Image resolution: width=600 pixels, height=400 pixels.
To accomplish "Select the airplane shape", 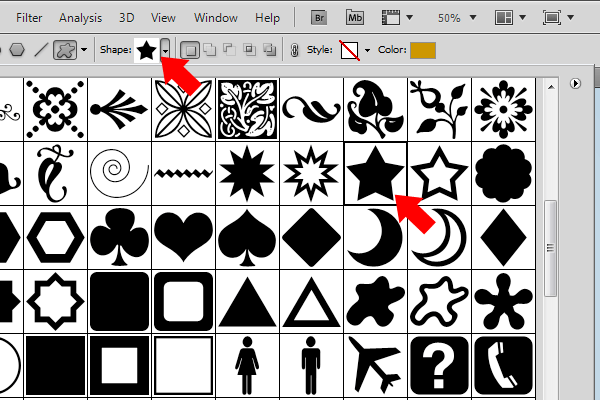I will tap(375, 366).
